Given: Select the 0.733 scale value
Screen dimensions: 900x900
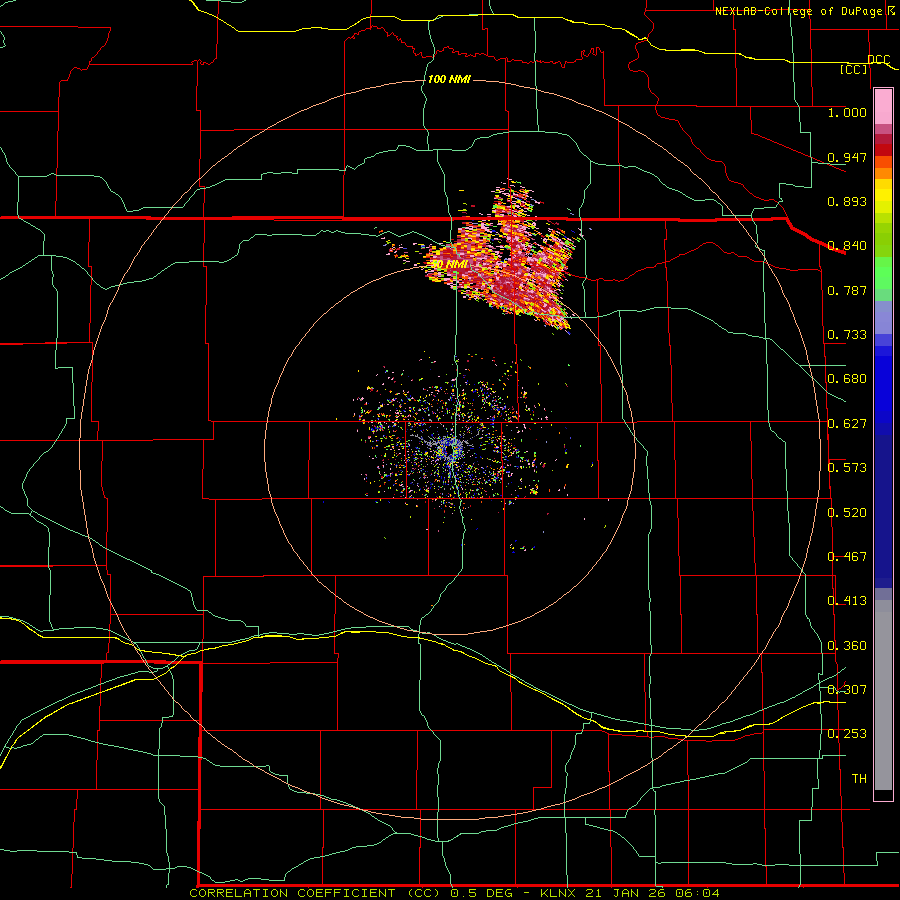Looking at the screenshot, I should 847,335.
